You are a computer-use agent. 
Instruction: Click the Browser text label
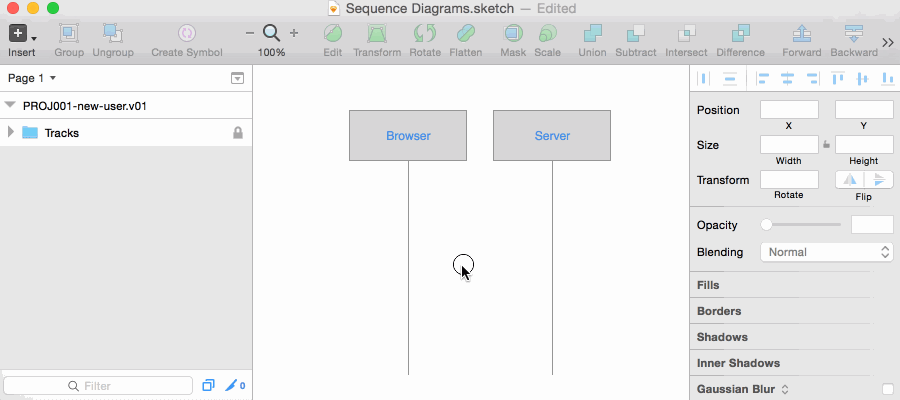click(408, 136)
